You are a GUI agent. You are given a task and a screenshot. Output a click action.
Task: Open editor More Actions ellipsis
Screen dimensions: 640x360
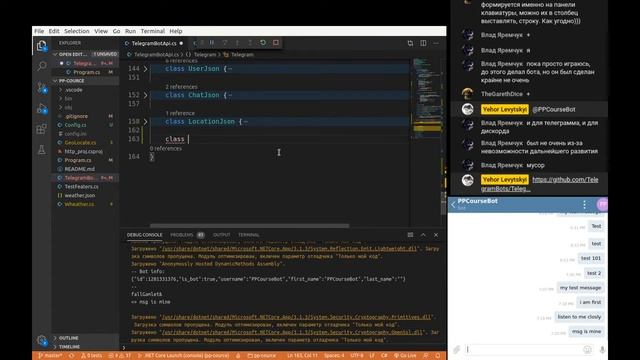point(436,43)
